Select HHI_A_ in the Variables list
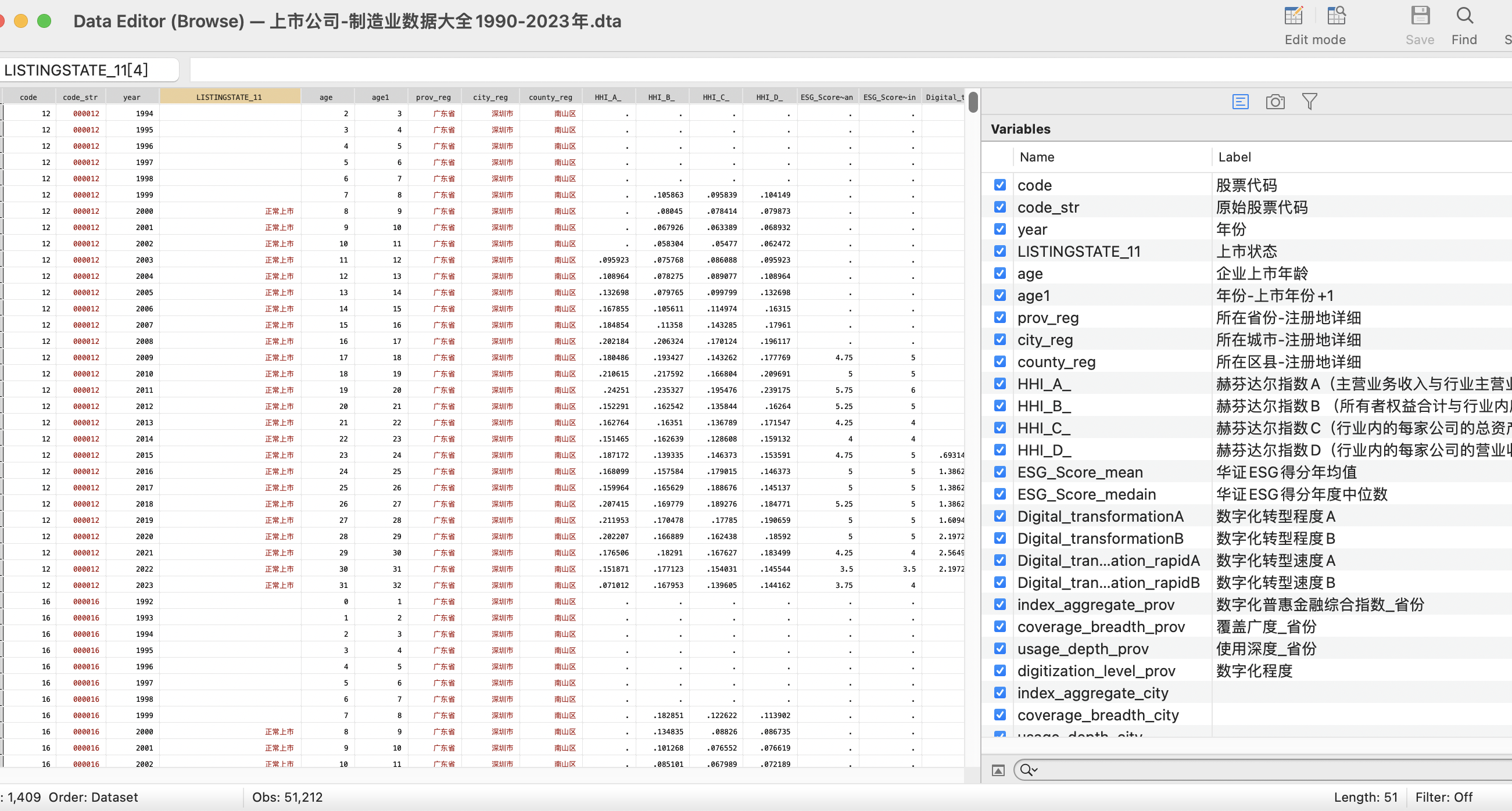This screenshot has width=1512, height=811. pyautogui.click(x=1044, y=385)
